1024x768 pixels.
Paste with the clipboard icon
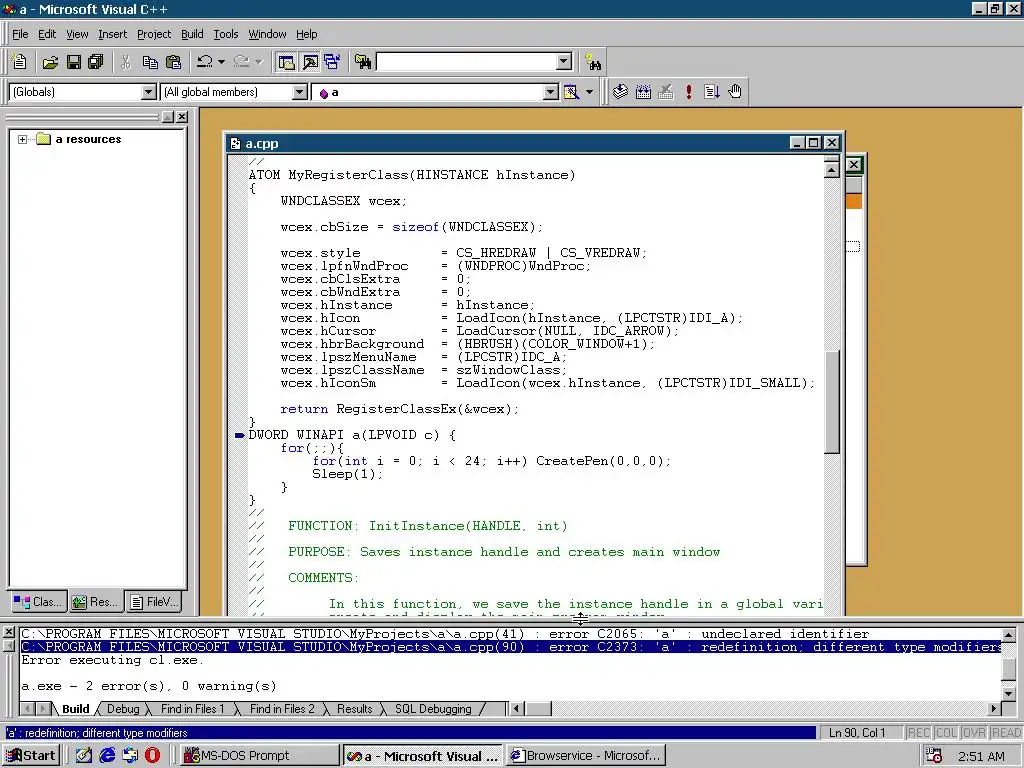[x=174, y=62]
